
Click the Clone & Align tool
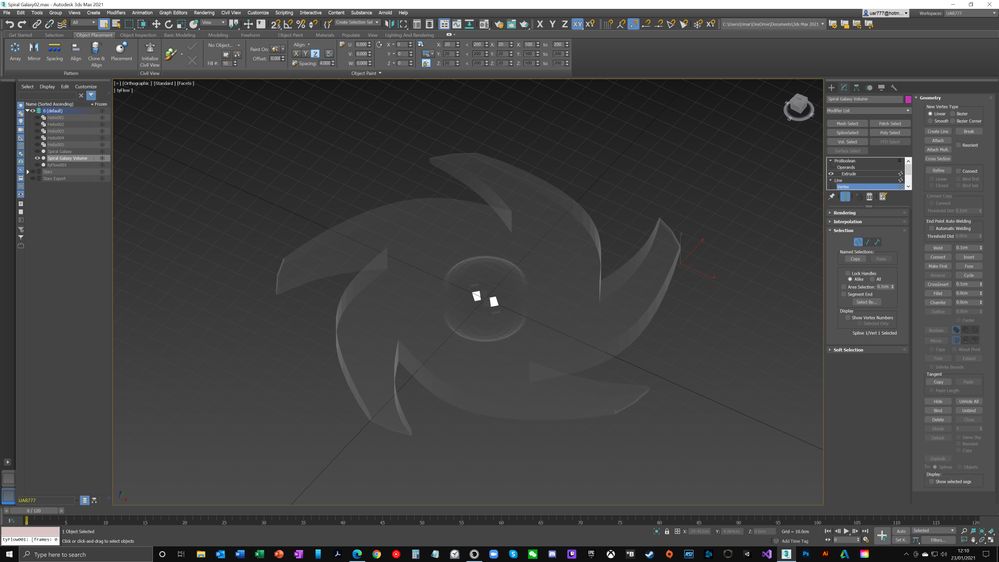click(96, 54)
